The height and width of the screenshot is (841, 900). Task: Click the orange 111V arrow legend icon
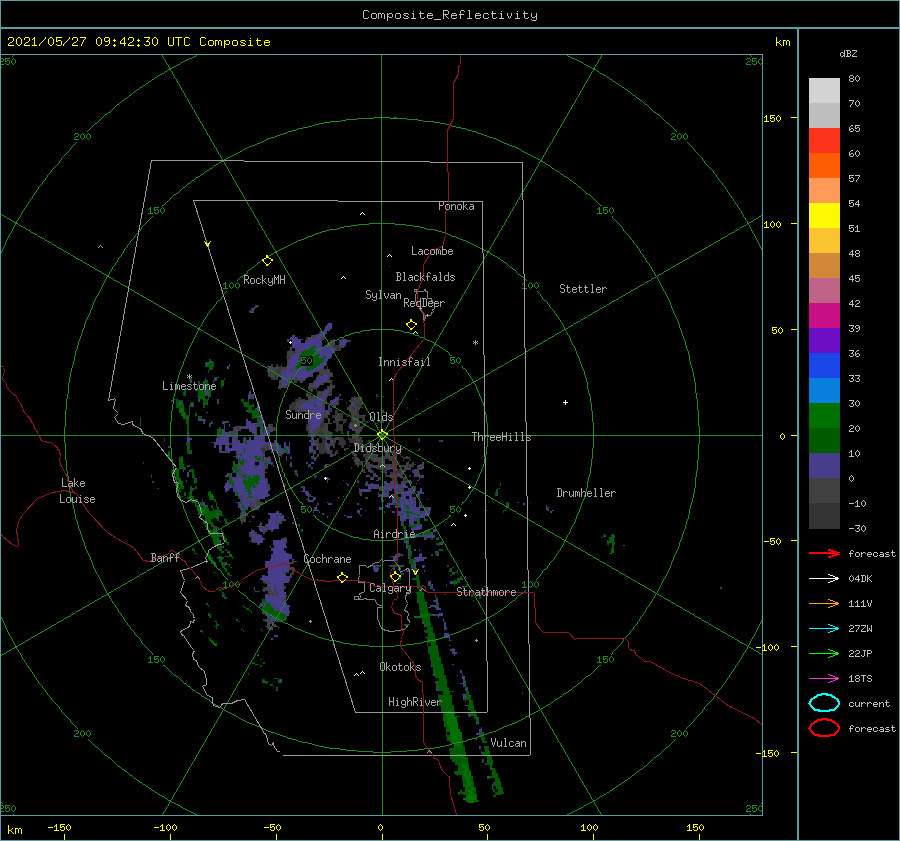824,603
